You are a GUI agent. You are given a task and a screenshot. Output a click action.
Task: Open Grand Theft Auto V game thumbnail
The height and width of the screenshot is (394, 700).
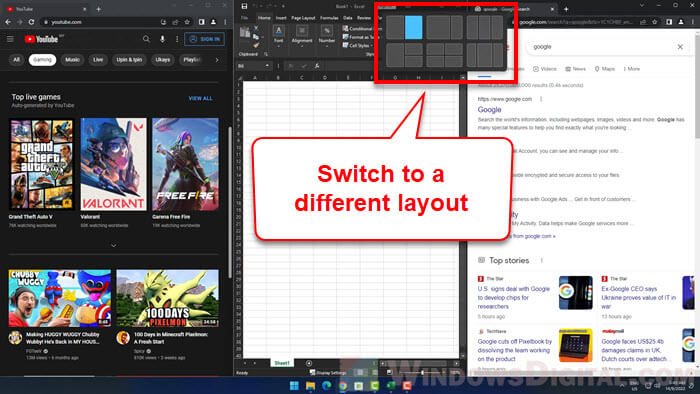(x=42, y=165)
